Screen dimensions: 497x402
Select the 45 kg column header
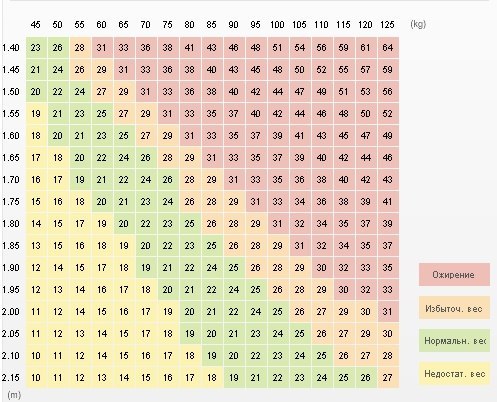35,25
